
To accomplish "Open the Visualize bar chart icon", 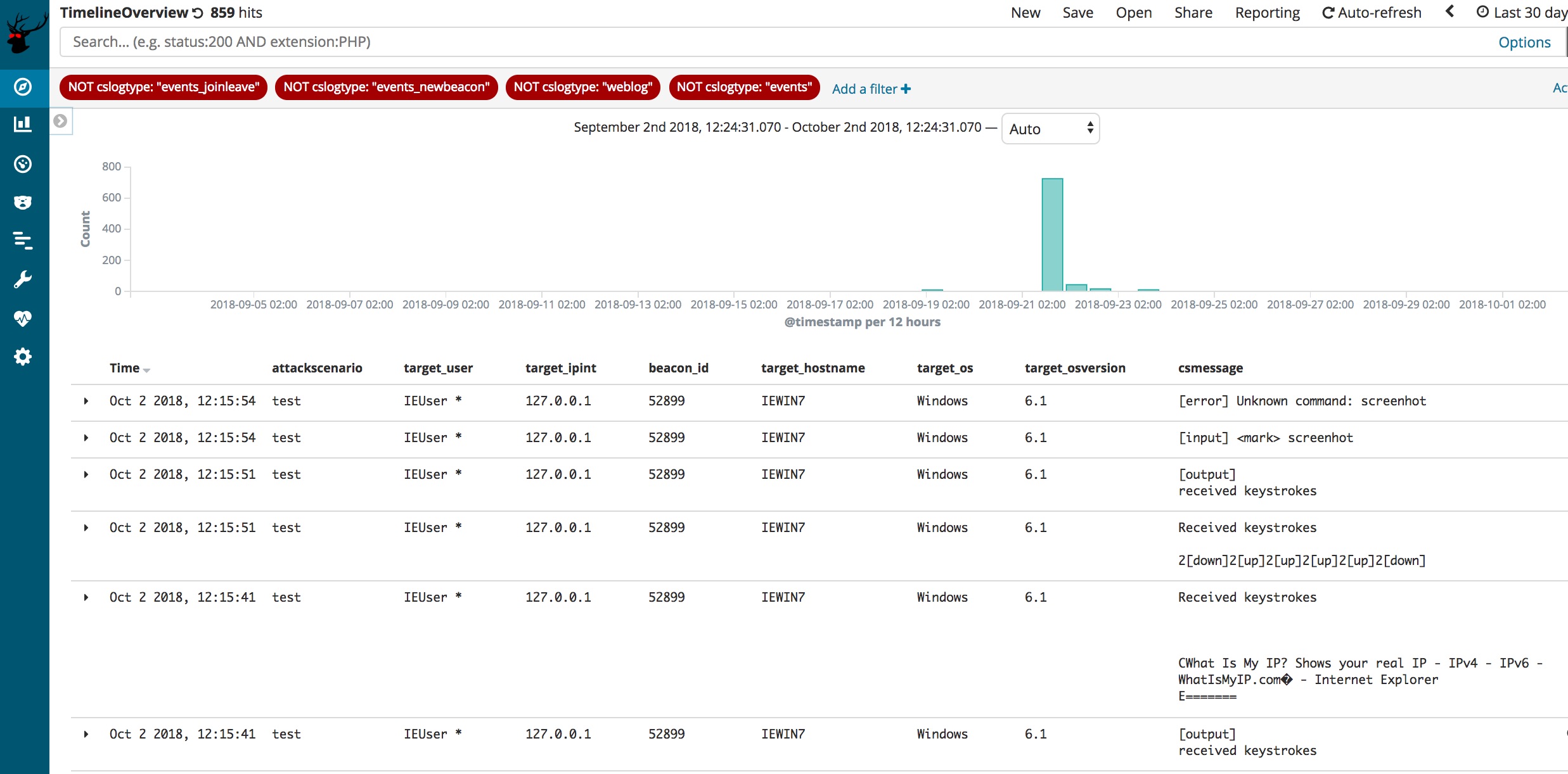I will (23, 124).
